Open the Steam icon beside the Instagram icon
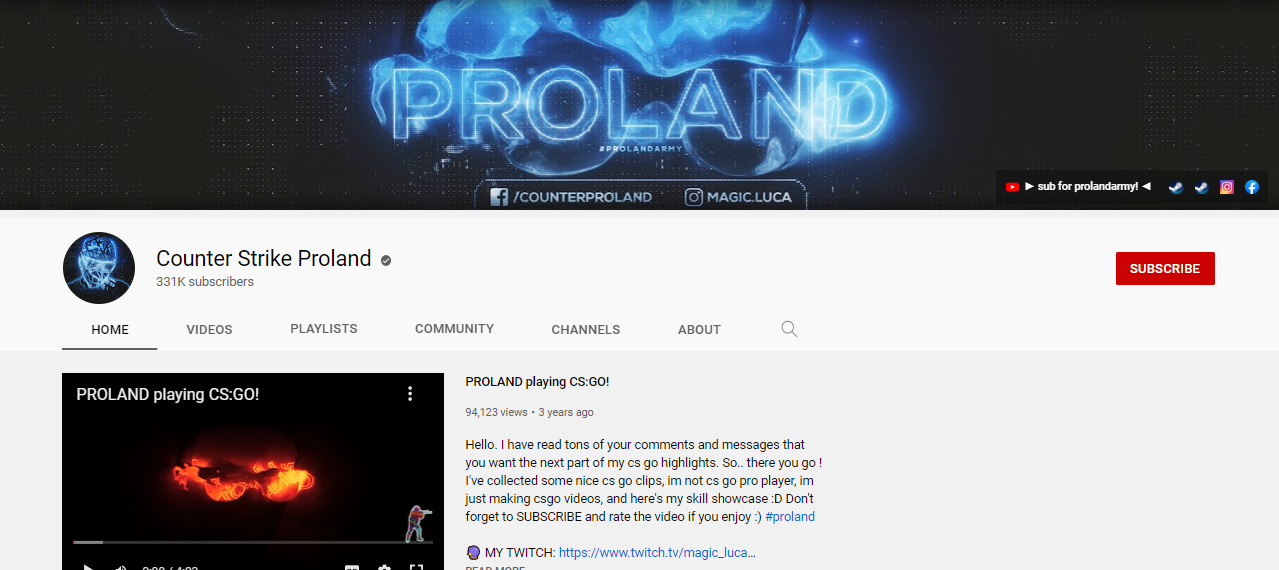 [1202, 187]
